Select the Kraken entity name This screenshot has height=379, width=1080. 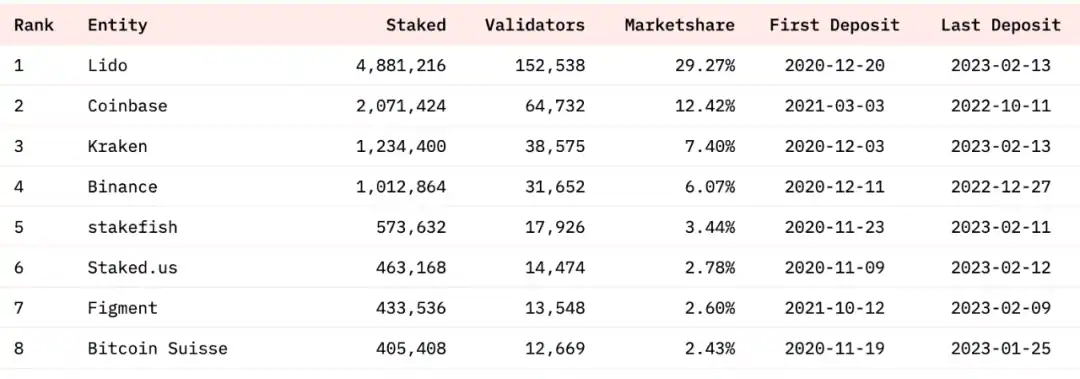tap(117, 146)
